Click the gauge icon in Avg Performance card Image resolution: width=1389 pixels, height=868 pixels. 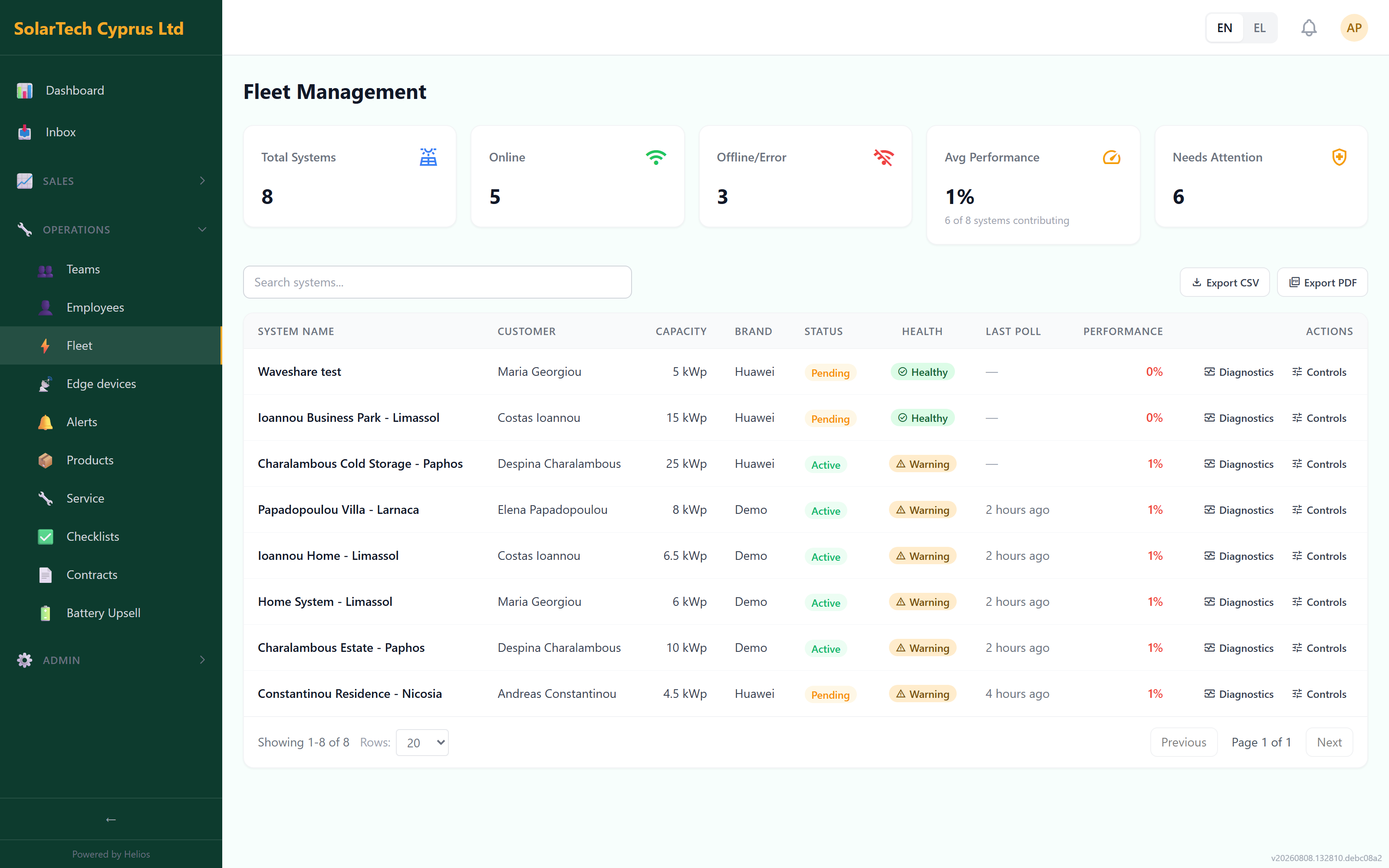point(1112,157)
